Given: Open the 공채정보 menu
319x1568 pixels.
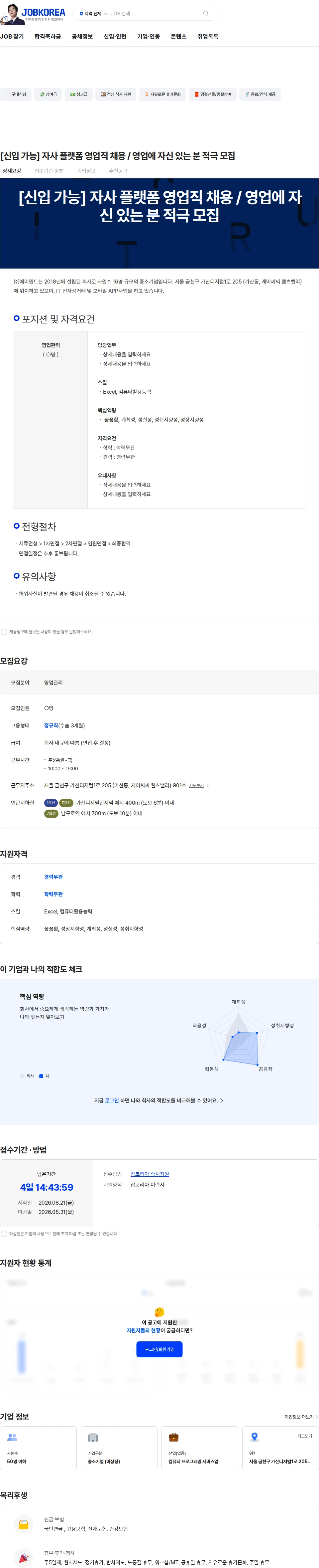Looking at the screenshot, I should [82, 37].
